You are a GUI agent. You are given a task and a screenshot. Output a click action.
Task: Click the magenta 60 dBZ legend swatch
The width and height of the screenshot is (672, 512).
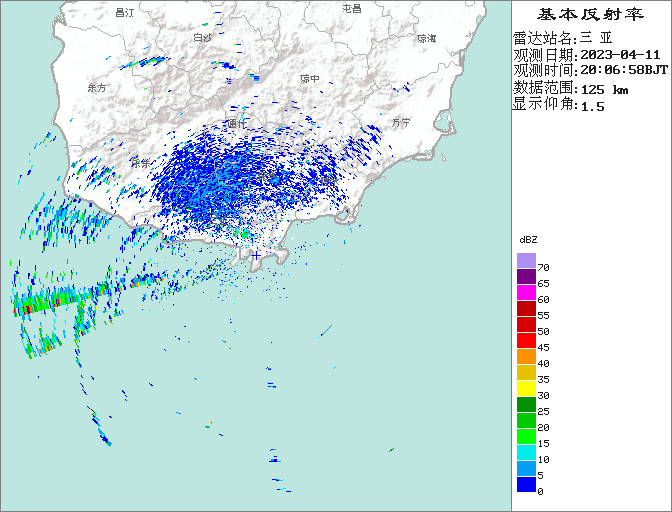[526, 292]
